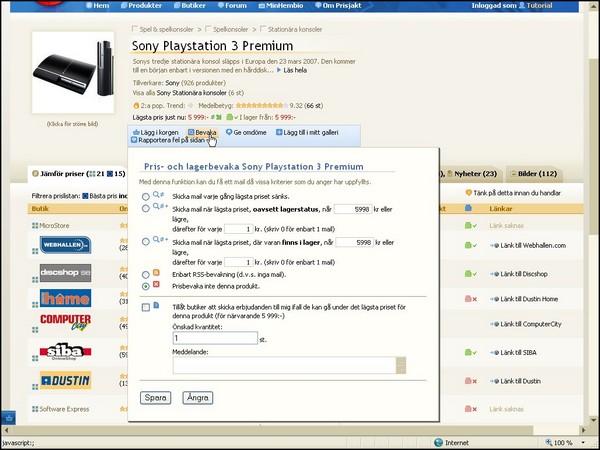Screen dimensions: 600x450
Task: Click interval field under oavsett lagerstatus
Action: 239,229
